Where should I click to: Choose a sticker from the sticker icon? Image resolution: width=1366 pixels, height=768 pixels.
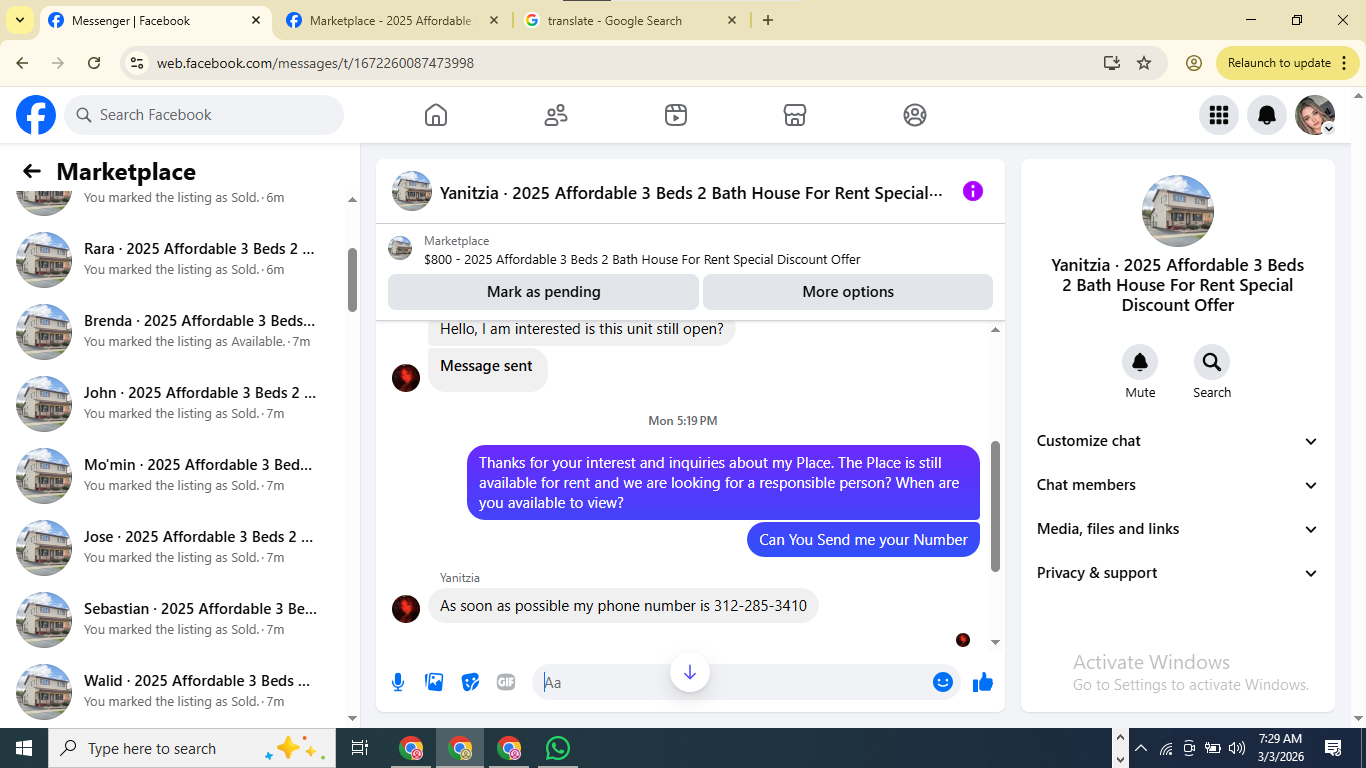click(x=470, y=682)
